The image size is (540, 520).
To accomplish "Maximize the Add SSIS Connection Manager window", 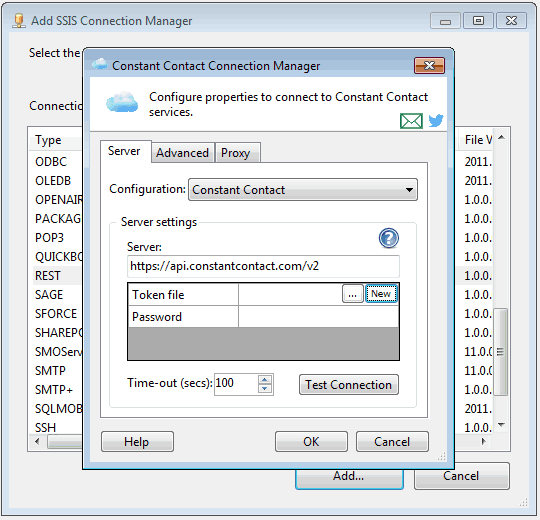I will coord(478,21).
